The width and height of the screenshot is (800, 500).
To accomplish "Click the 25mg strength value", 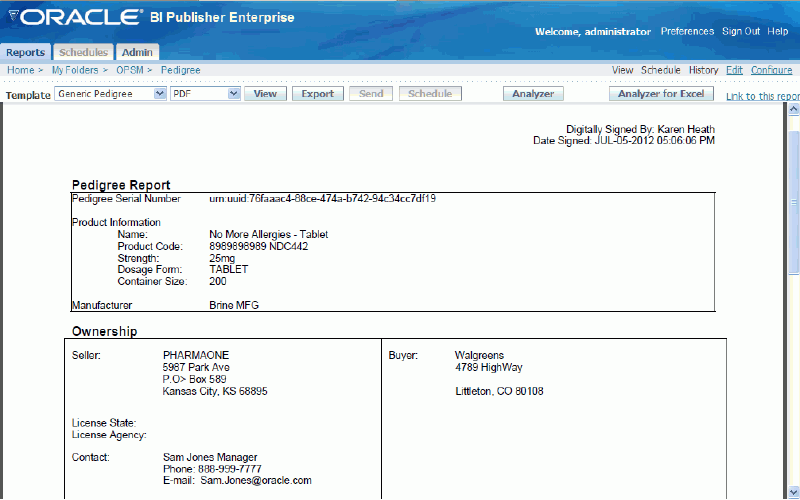I will tap(222, 258).
